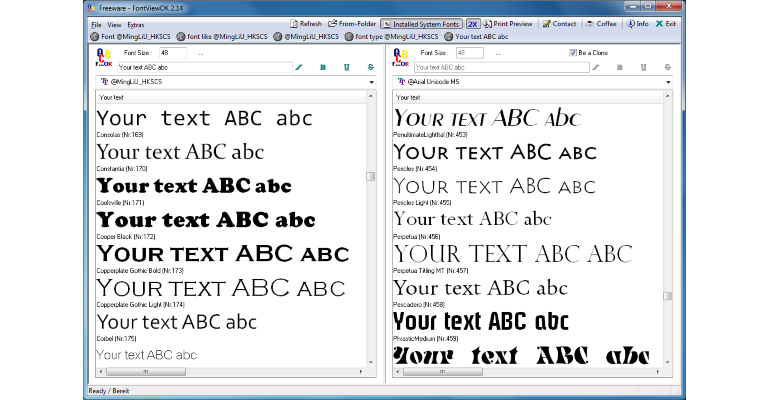Click the Refresh toolbar icon

294,24
